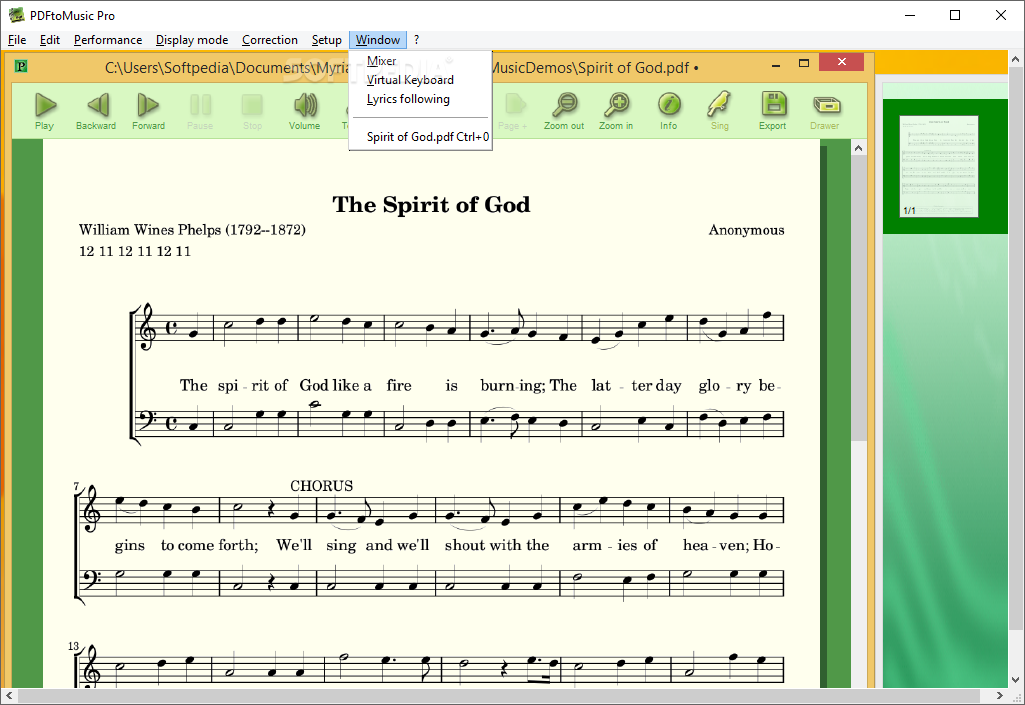Open the Display mode menu
This screenshot has height=705, width=1025.
[x=192, y=40]
